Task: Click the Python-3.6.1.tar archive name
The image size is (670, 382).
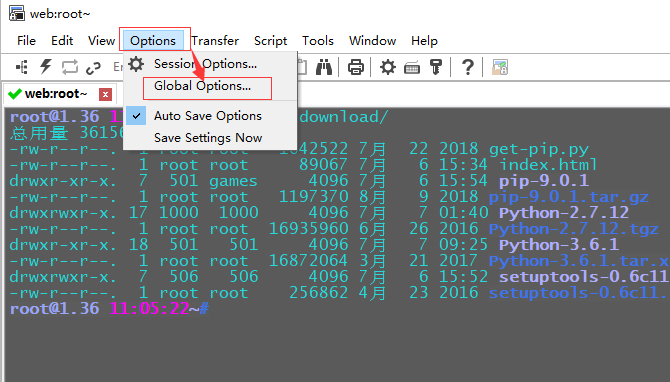Action: point(579,261)
